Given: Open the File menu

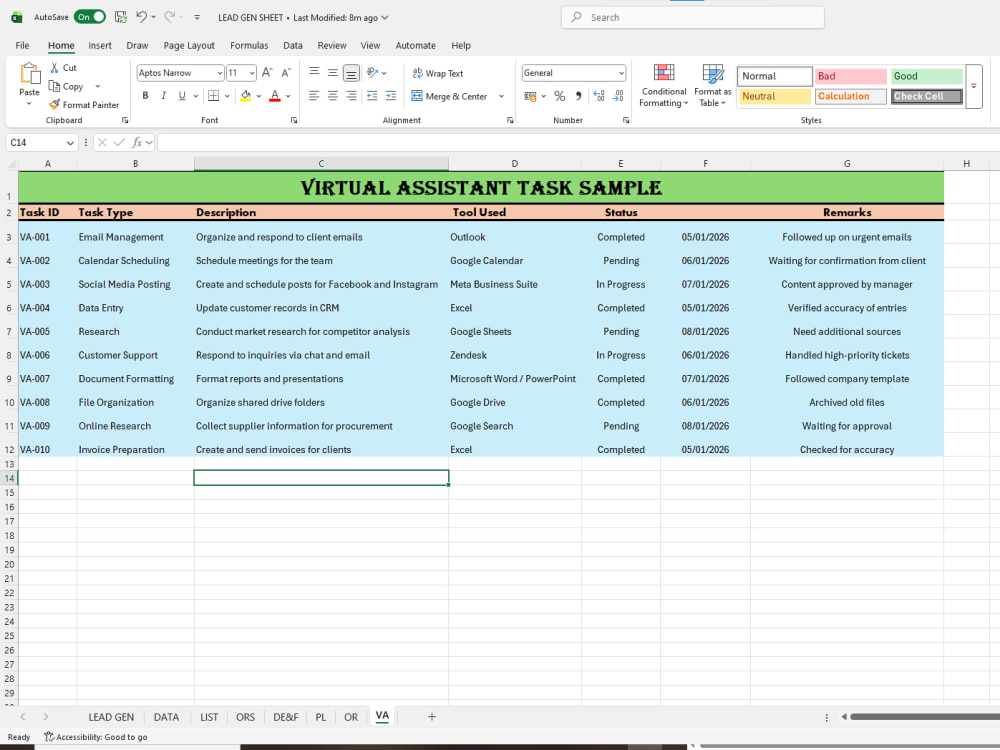Looking at the screenshot, I should click(x=22, y=45).
